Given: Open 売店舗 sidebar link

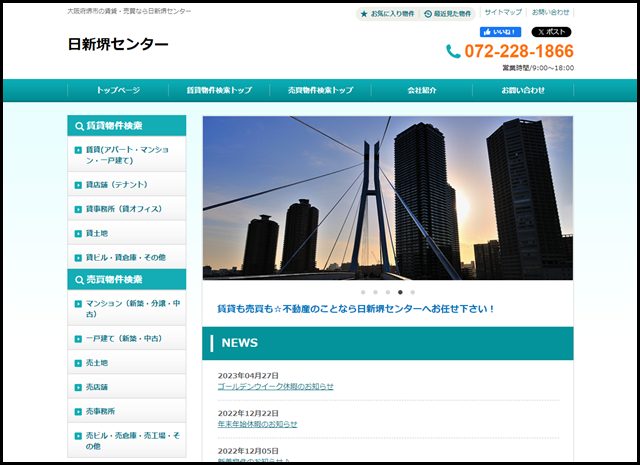Looking at the screenshot, I should point(127,387).
